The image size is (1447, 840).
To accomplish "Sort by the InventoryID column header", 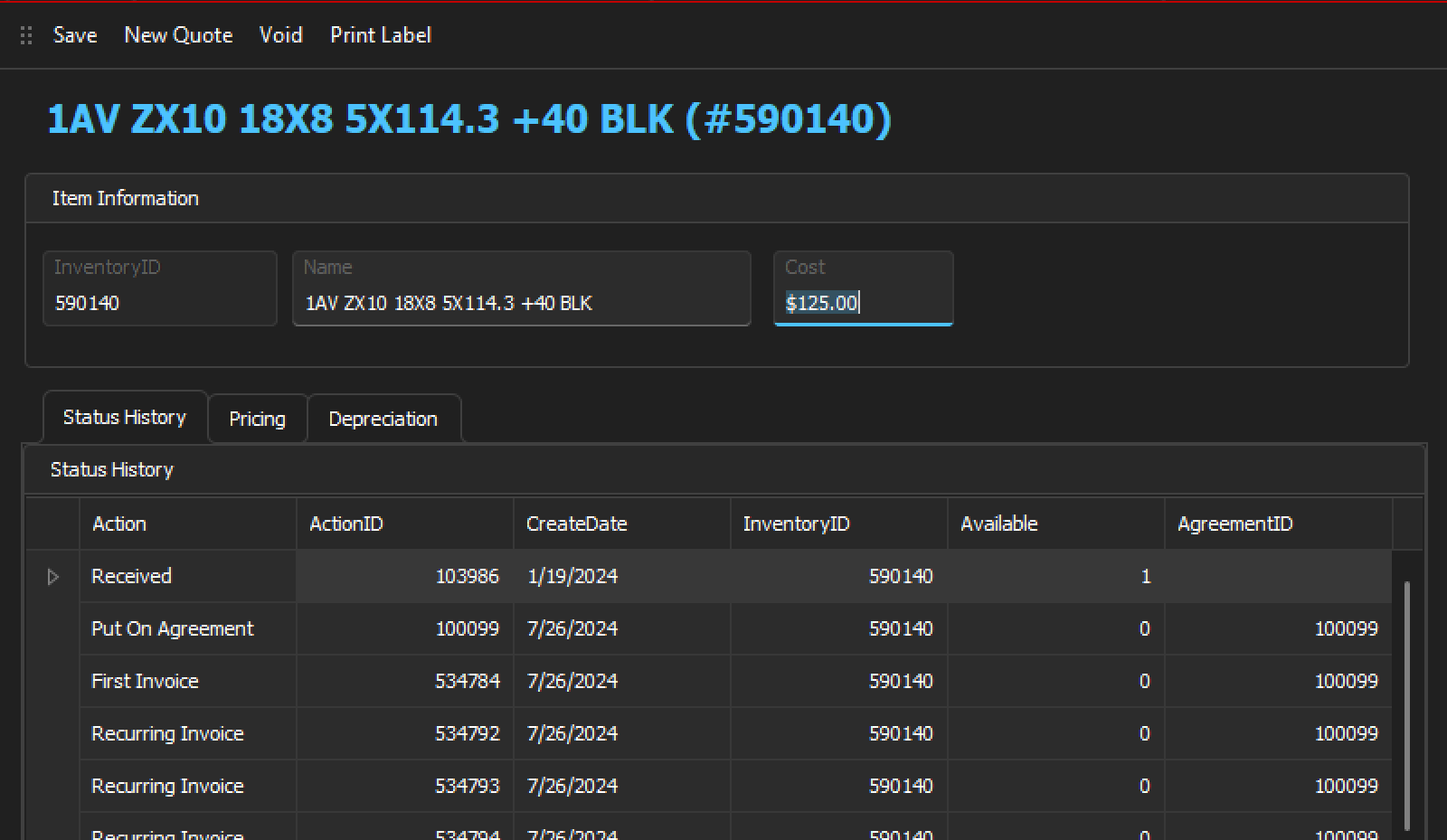I will coord(839,524).
